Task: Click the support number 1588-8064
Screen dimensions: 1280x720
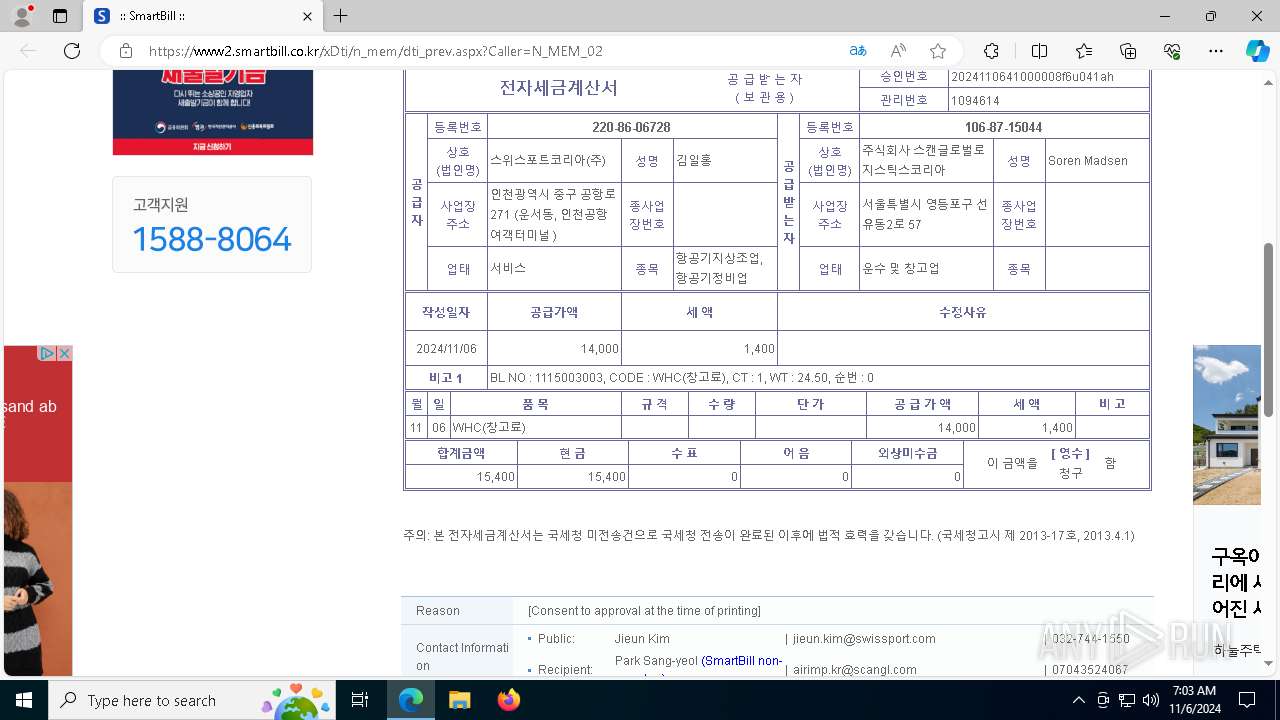Action: click(212, 239)
